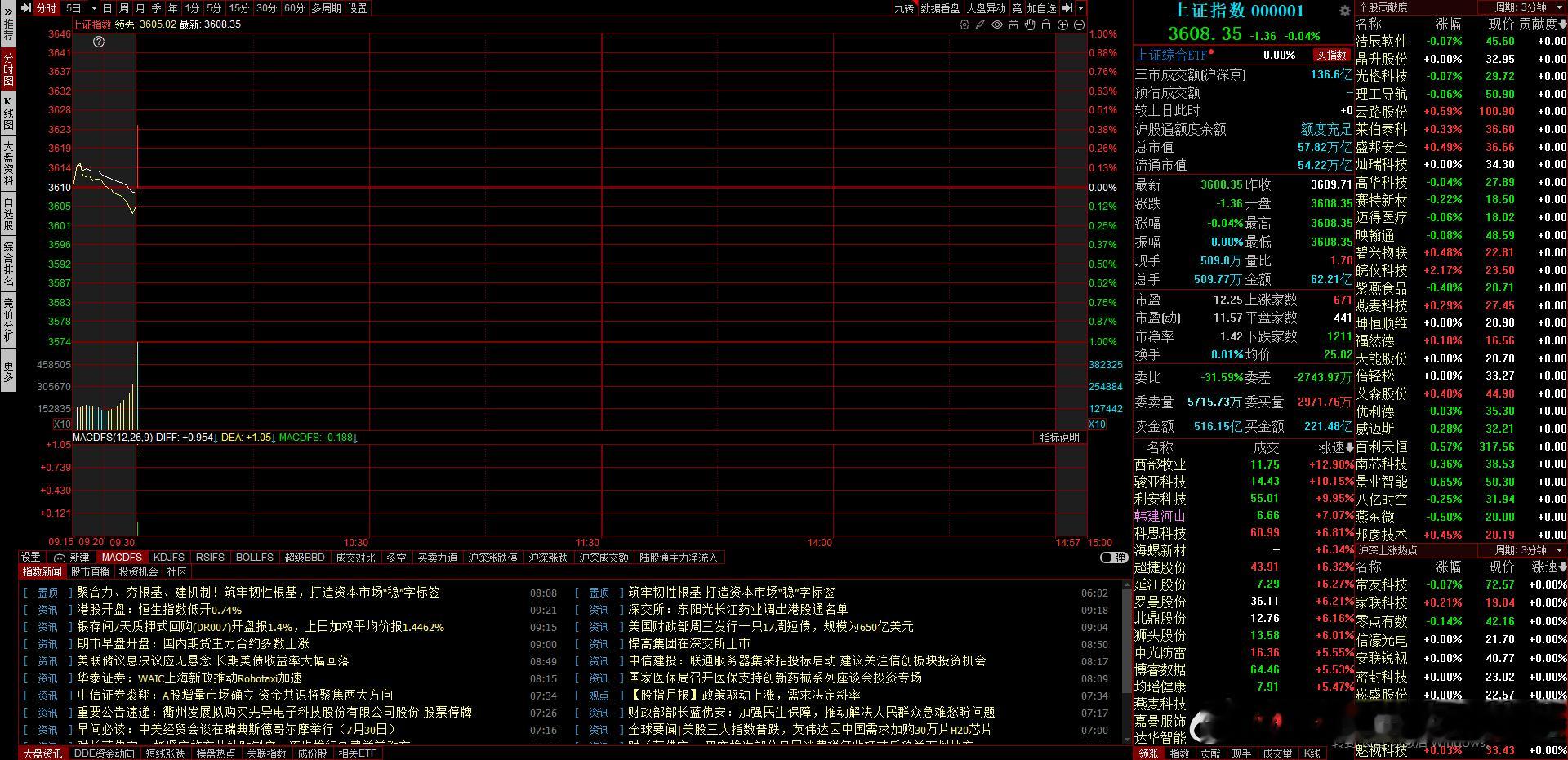Image resolution: width=1568 pixels, height=760 pixels.
Task: Click 加自选 to add to watchlist
Action: [1042, 8]
